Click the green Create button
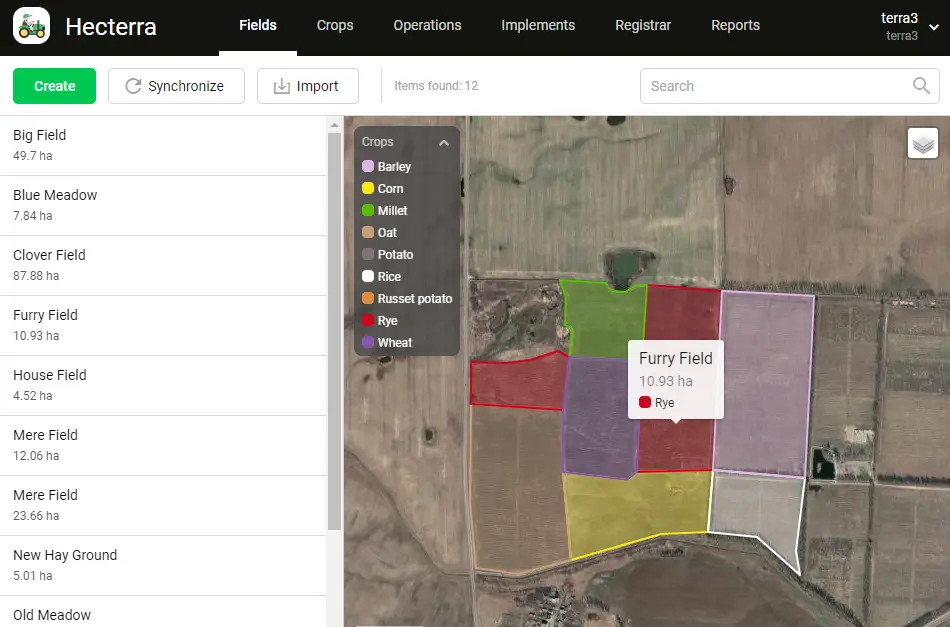 [x=55, y=86]
